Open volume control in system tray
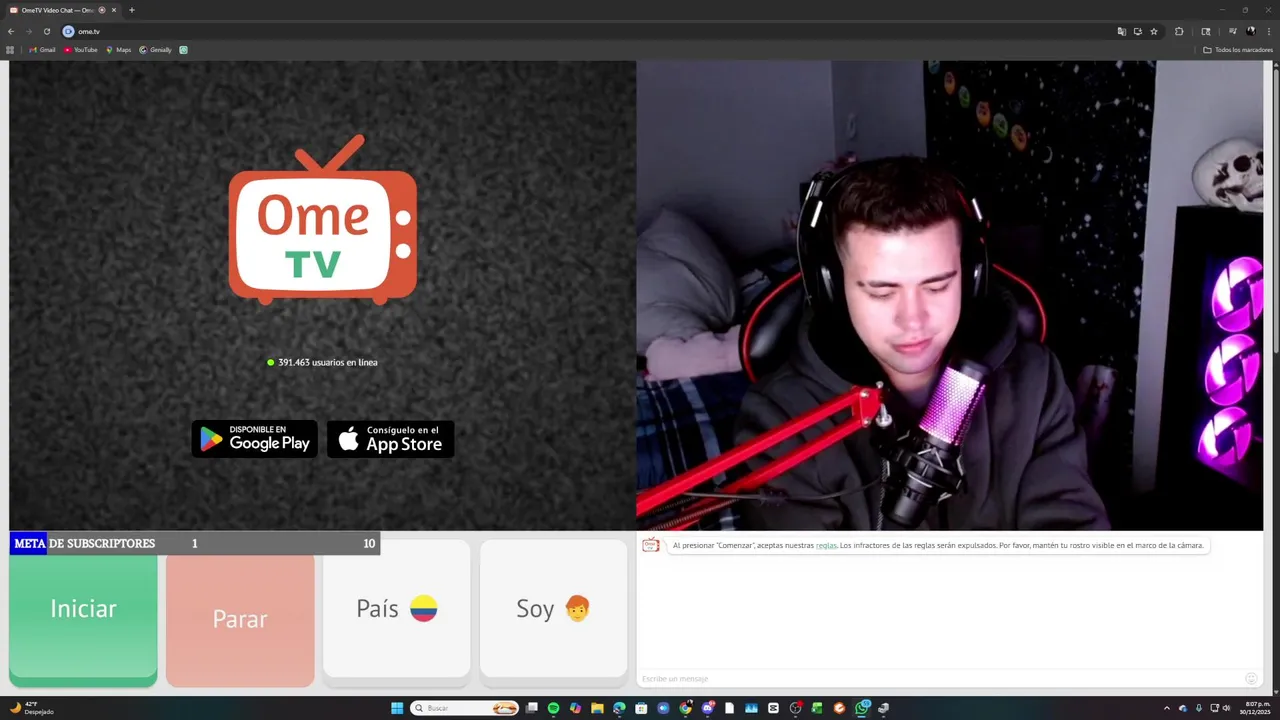 pyautogui.click(x=1227, y=708)
